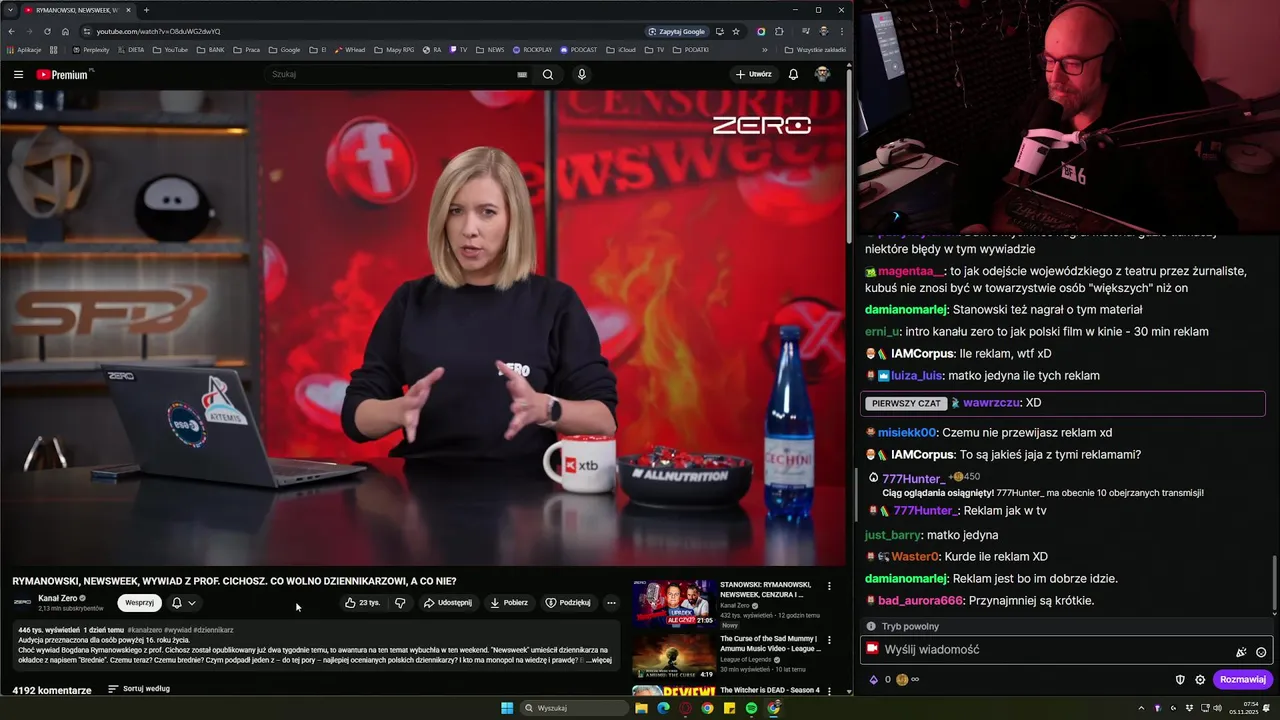Click the browser home button
The width and height of the screenshot is (1280, 720).
65,31
